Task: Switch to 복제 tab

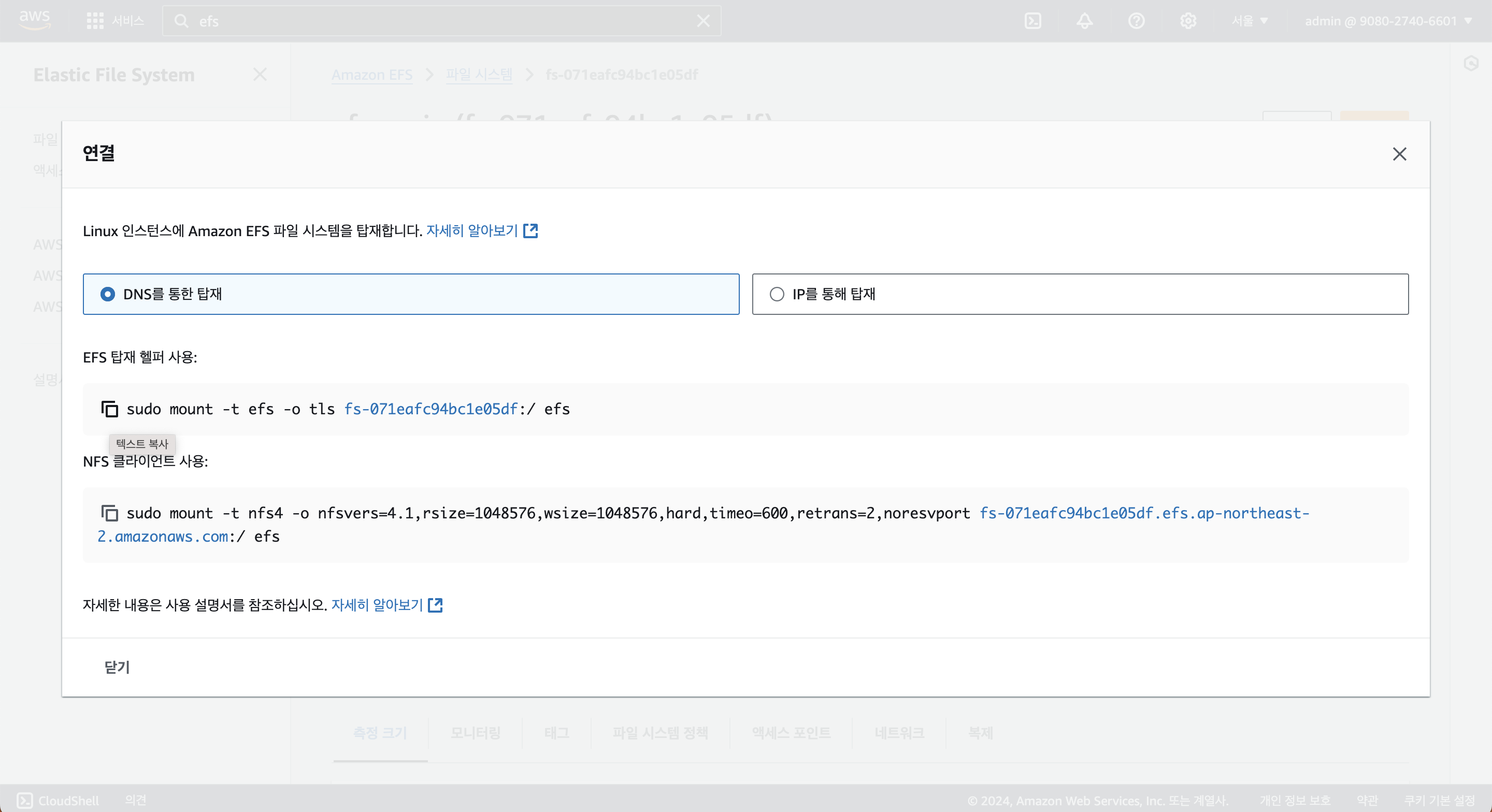Action: [980, 733]
